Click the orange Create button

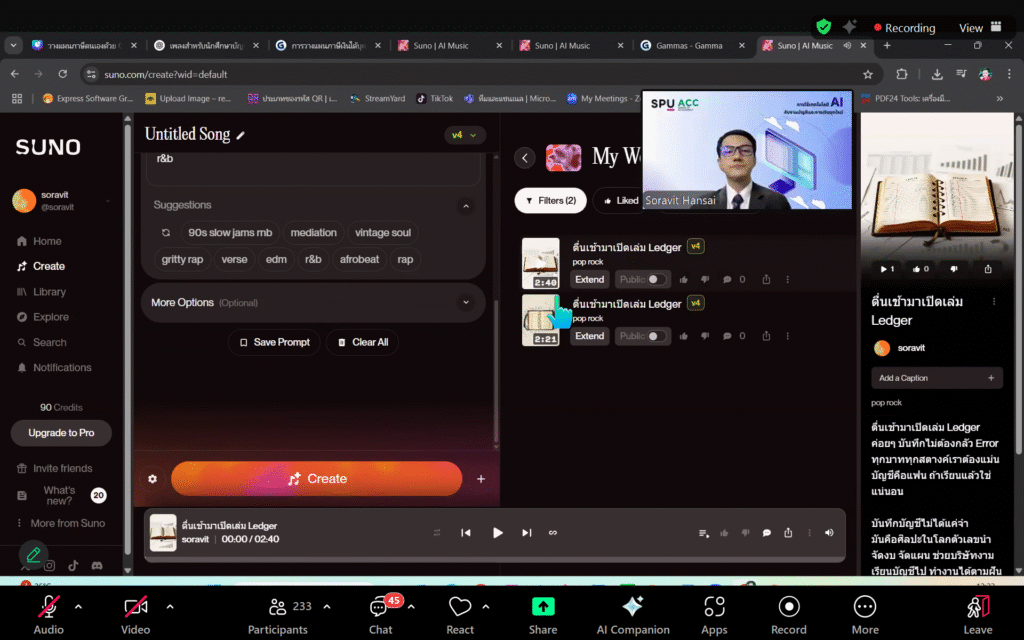317,479
